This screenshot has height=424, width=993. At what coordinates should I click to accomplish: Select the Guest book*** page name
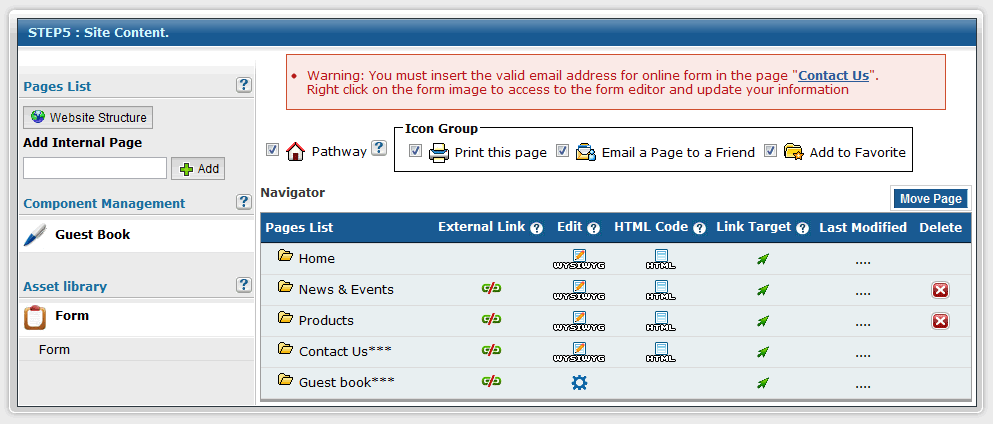coord(347,383)
